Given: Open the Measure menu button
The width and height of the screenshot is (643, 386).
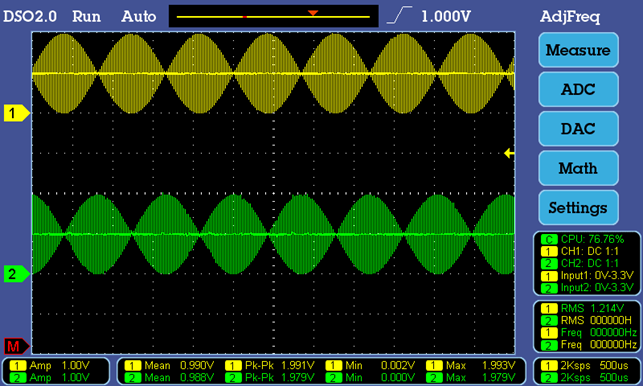Looking at the screenshot, I should pos(578,50).
